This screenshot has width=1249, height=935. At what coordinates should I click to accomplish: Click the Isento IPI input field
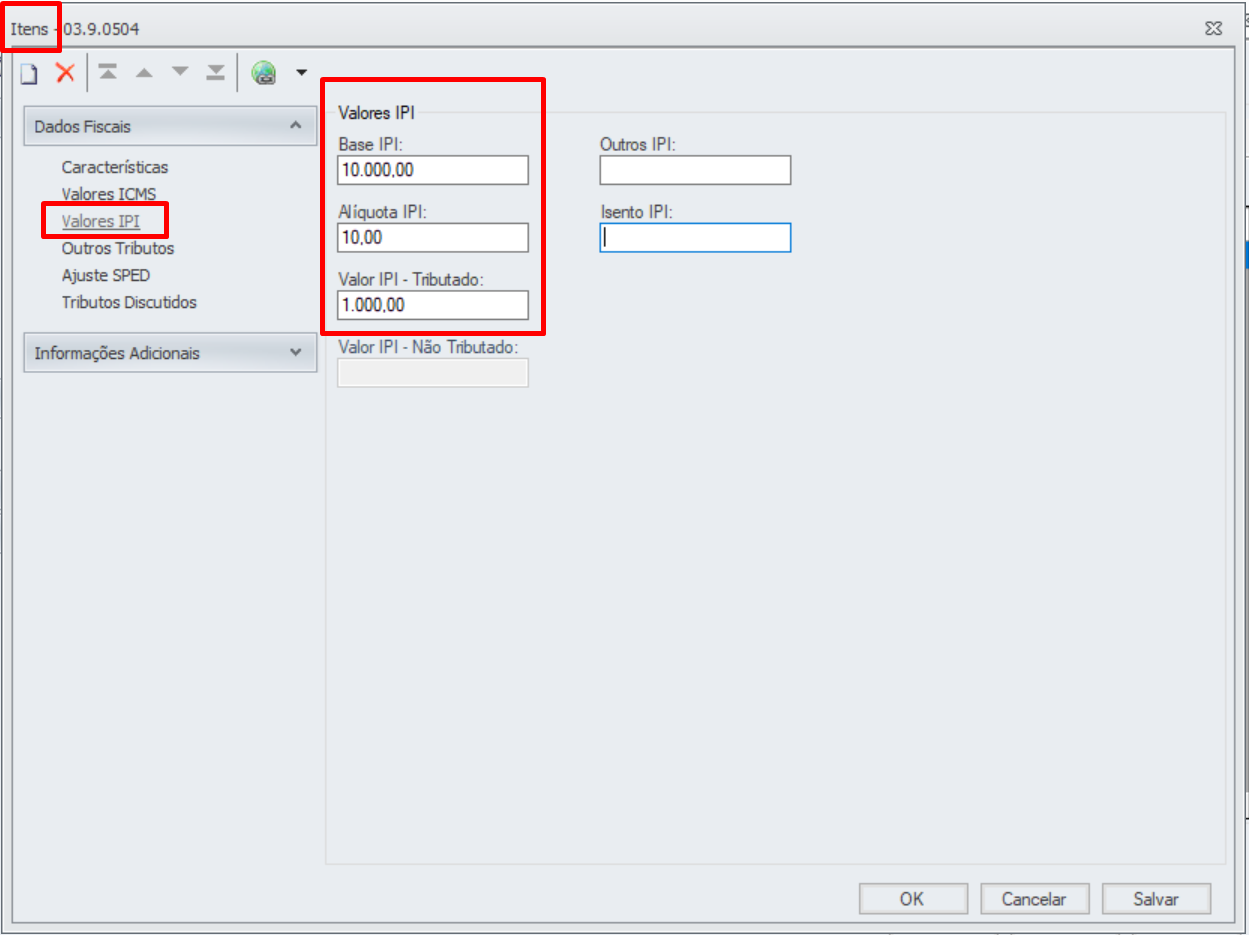pyautogui.click(x=695, y=238)
